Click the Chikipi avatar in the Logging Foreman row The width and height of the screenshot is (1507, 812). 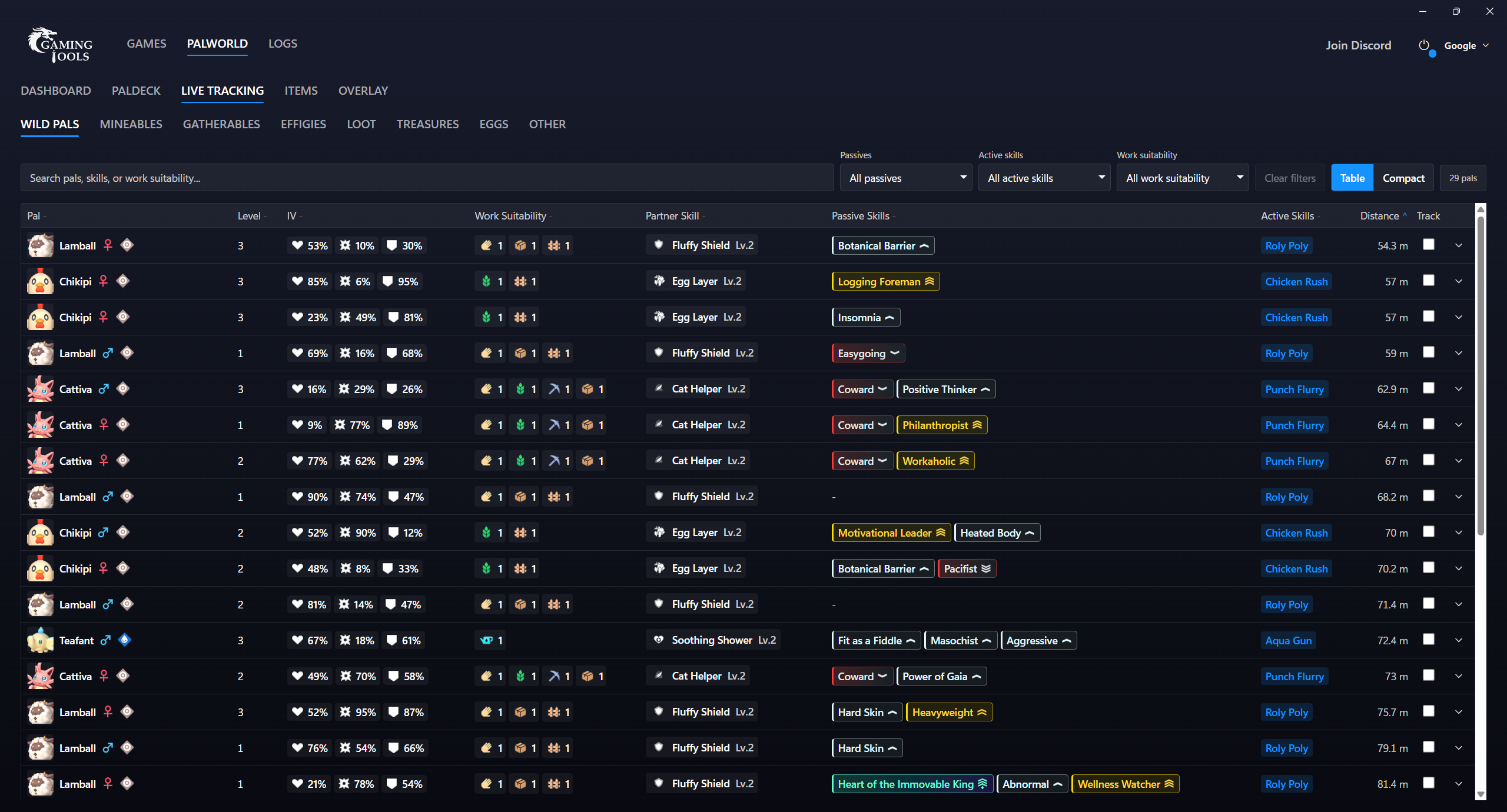point(40,281)
